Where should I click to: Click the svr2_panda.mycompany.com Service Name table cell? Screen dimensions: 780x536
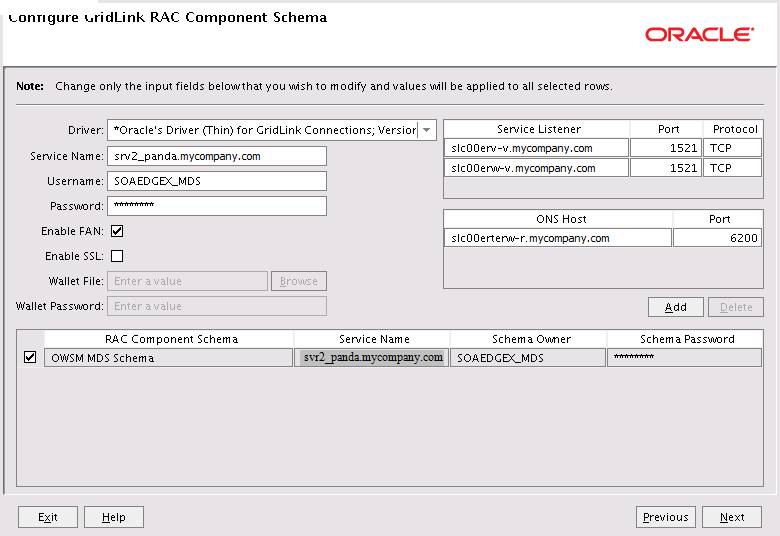(x=372, y=358)
